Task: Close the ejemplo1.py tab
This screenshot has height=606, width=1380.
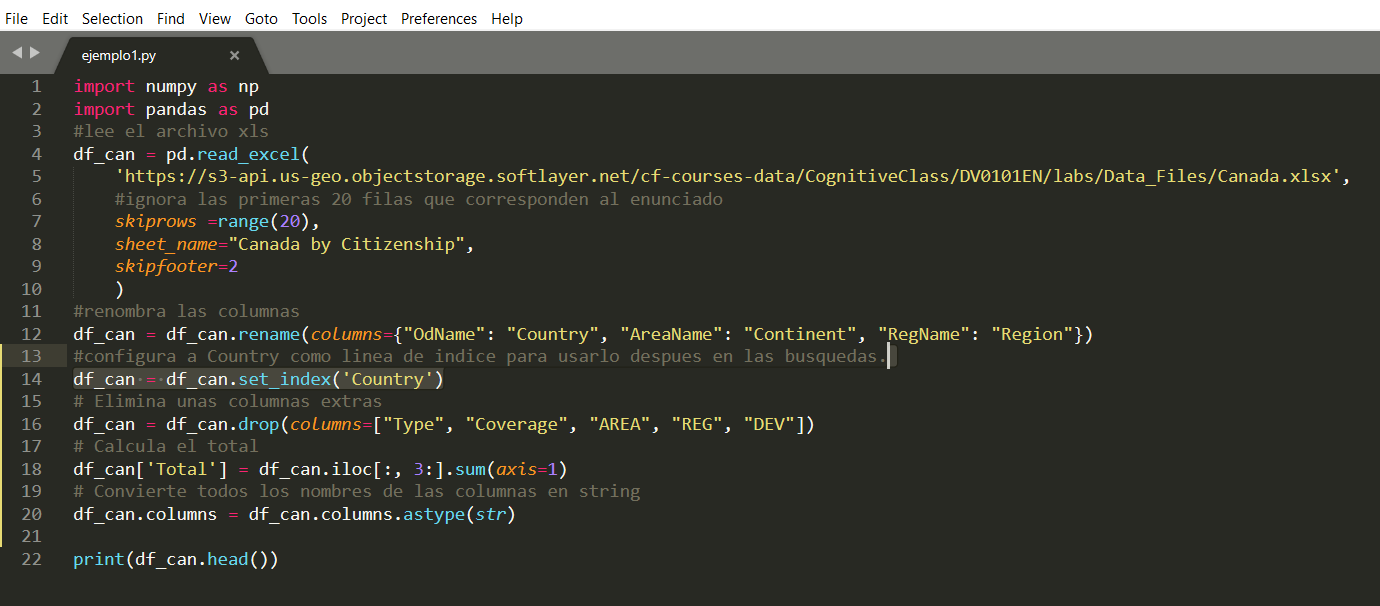Action: tap(234, 55)
